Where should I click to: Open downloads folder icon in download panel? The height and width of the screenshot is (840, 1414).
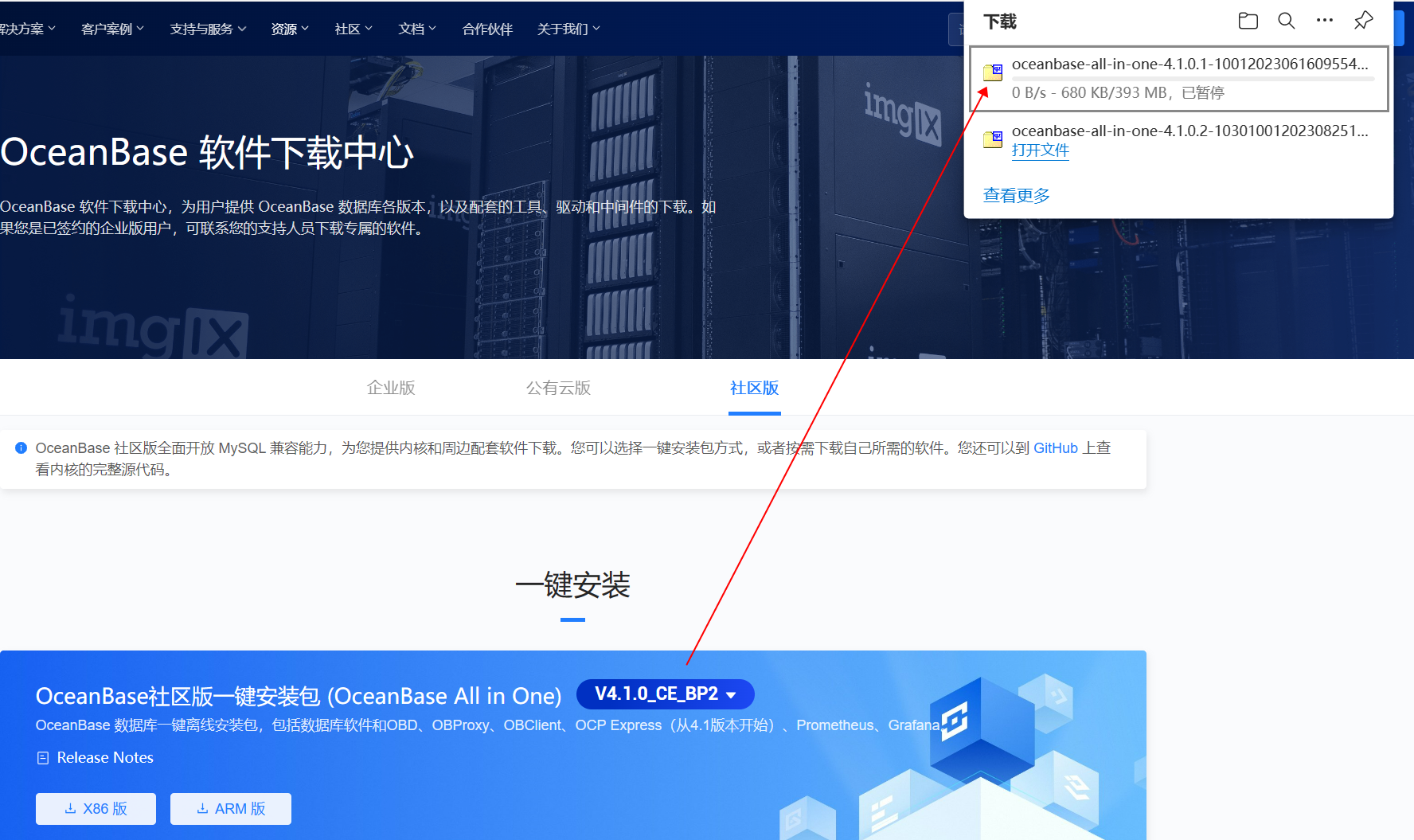coord(1248,21)
